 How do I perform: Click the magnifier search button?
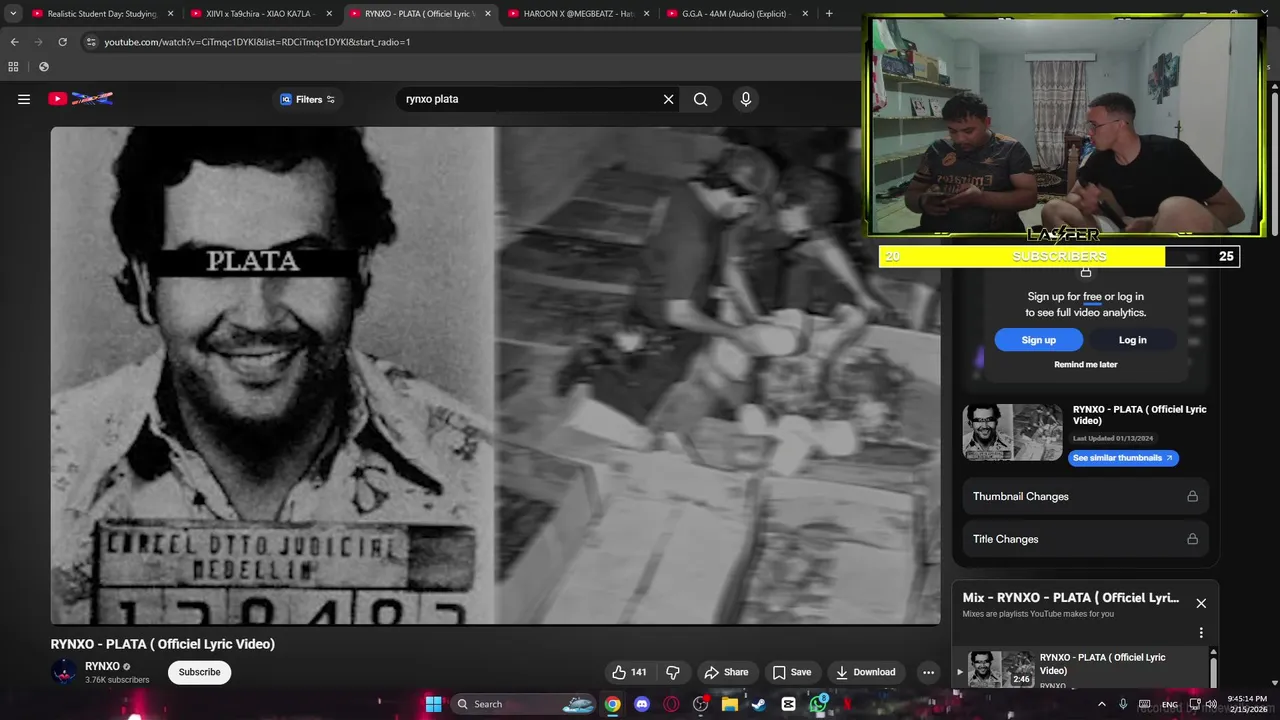click(x=701, y=99)
